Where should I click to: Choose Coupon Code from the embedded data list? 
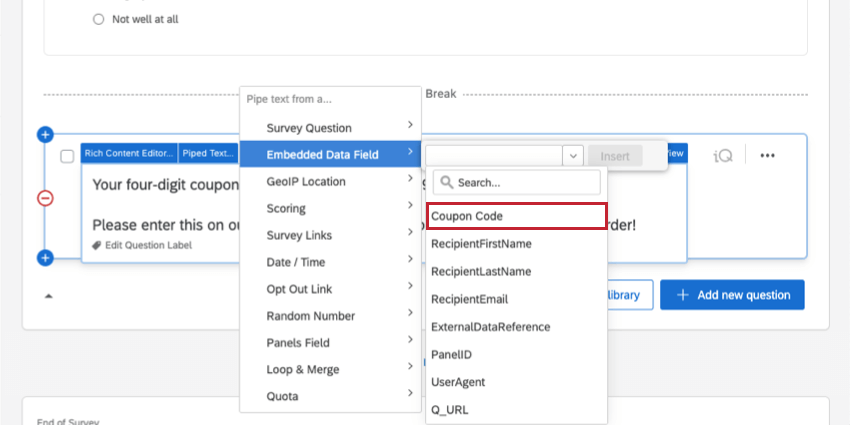[515, 216]
